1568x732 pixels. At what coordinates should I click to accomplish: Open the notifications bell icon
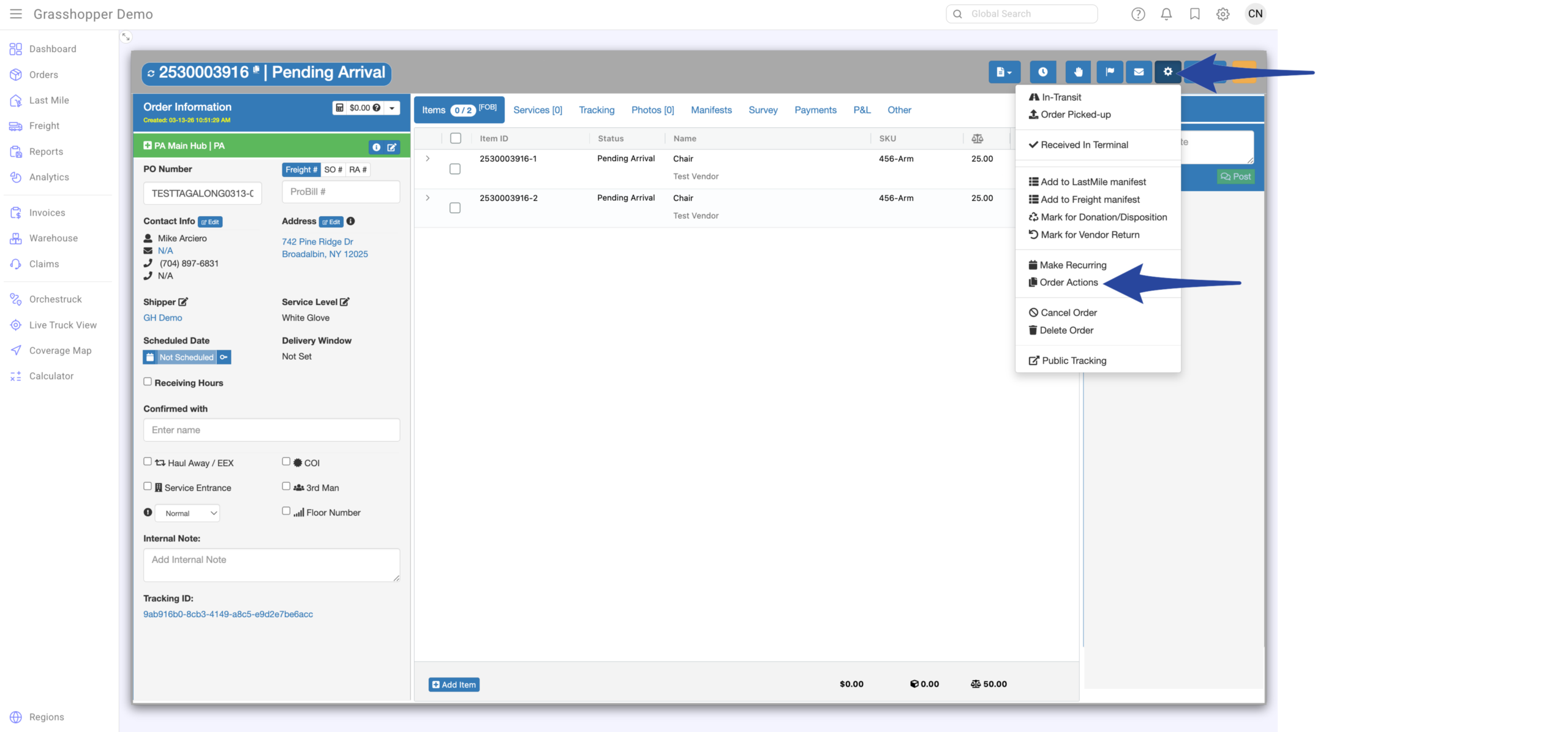(x=1166, y=14)
